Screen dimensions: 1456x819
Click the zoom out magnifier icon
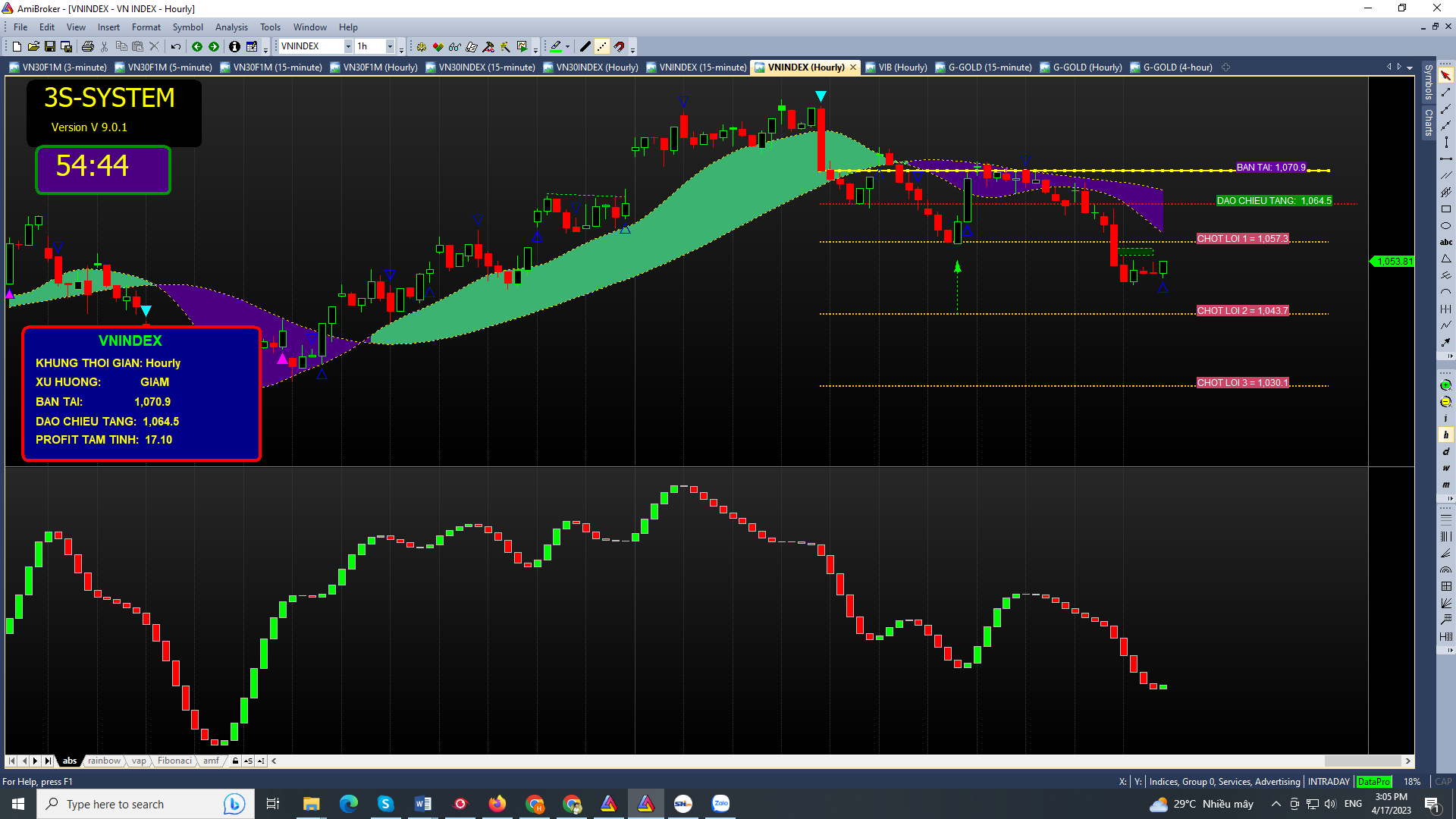click(x=1445, y=402)
